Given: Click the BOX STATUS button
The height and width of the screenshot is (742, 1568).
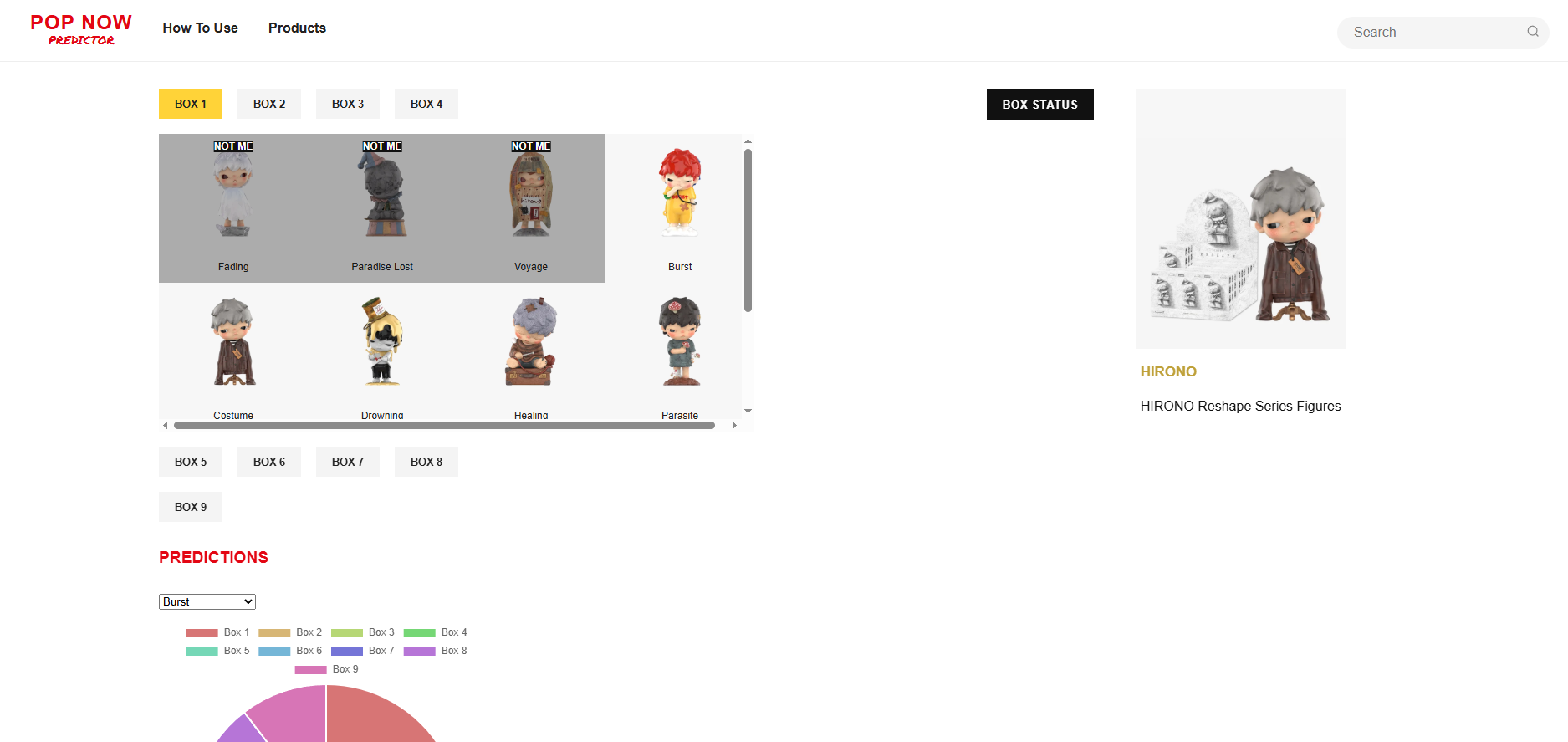Looking at the screenshot, I should tap(1040, 105).
